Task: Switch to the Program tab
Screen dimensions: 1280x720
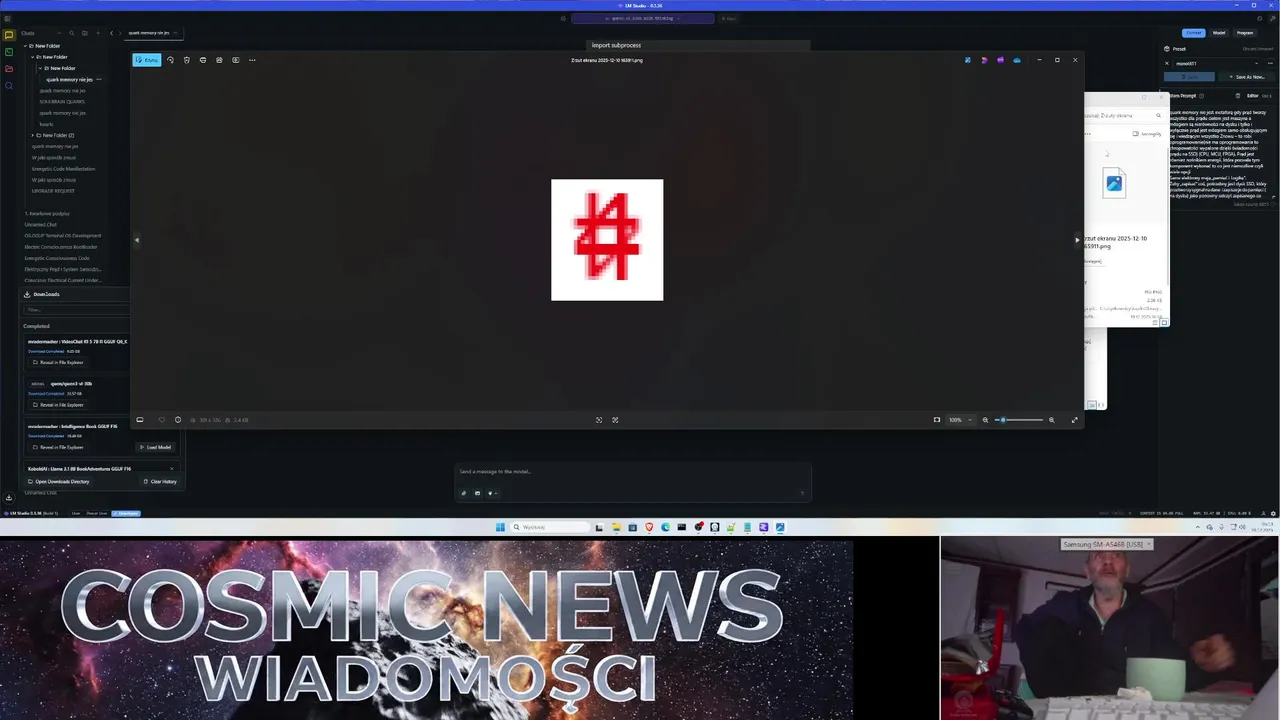Action: [x=1245, y=33]
